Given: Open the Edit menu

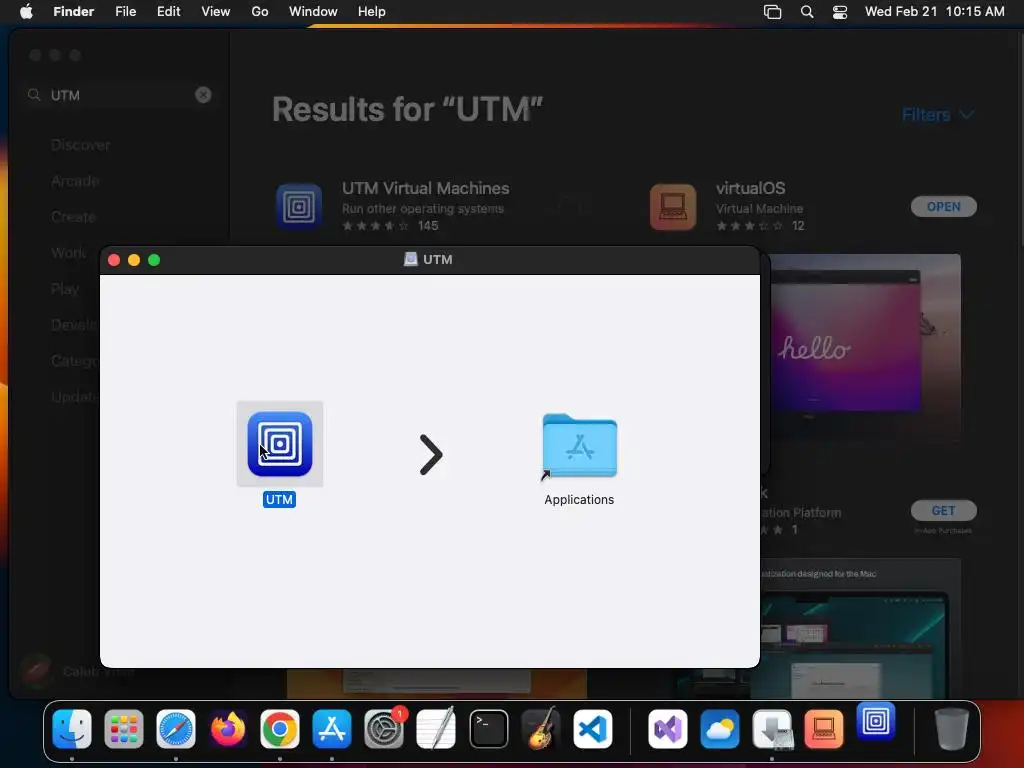Looking at the screenshot, I should pyautogui.click(x=168, y=12).
